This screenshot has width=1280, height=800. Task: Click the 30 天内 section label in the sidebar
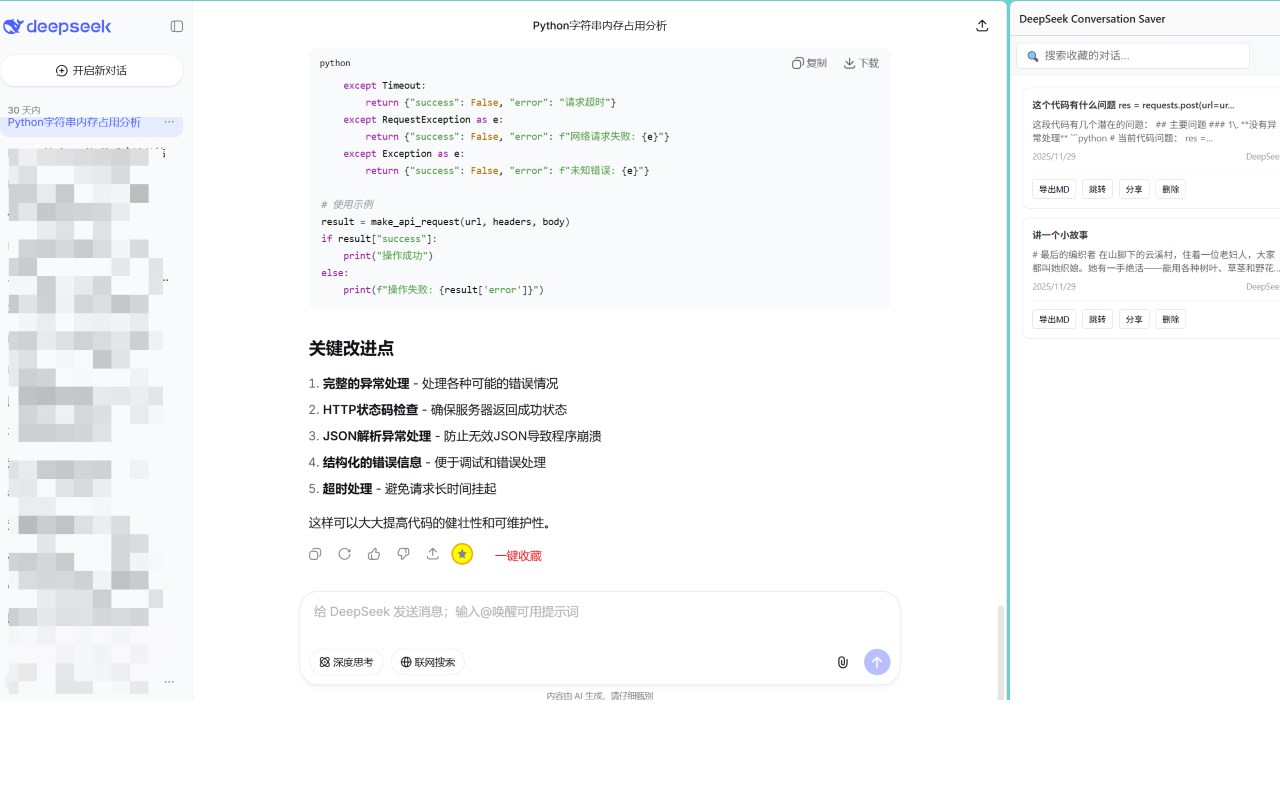click(x=24, y=110)
